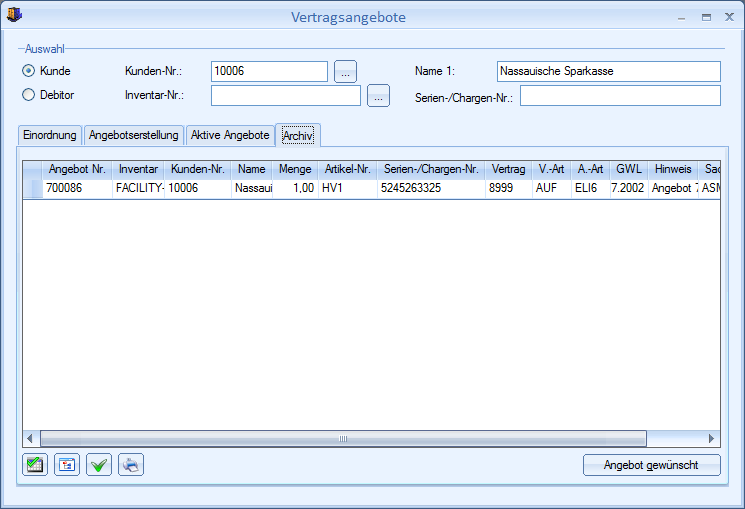Click into the Name 1 input field

click(x=608, y=71)
